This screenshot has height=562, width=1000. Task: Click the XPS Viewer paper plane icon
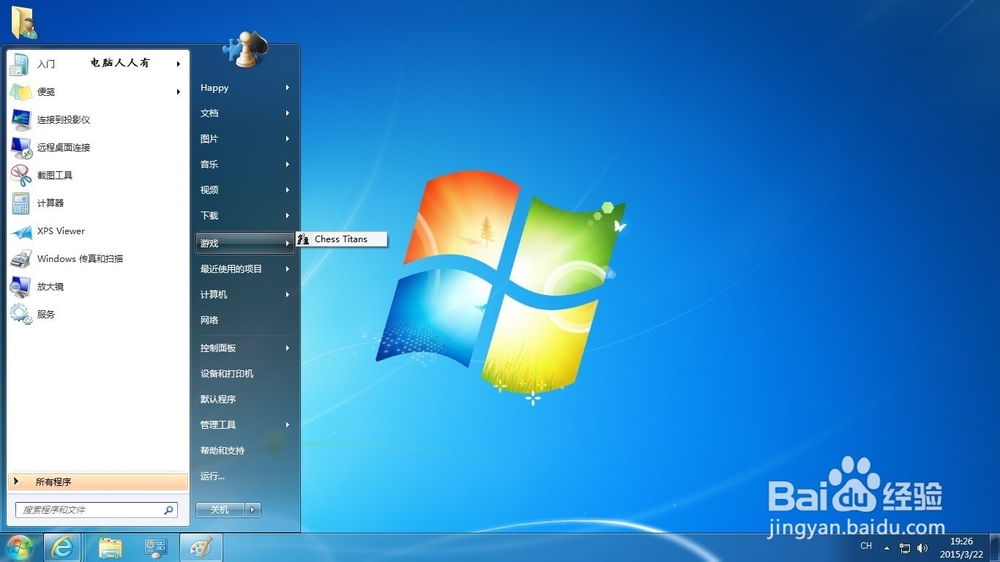20,231
